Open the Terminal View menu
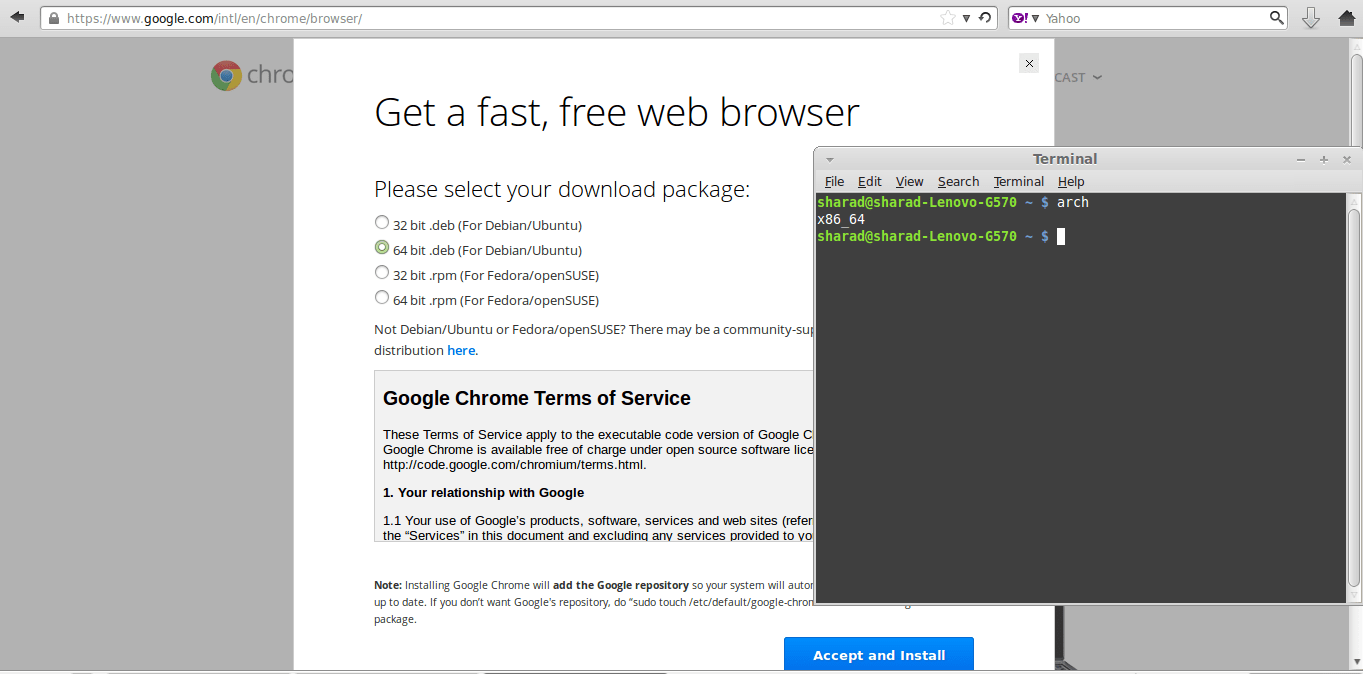 (x=909, y=181)
